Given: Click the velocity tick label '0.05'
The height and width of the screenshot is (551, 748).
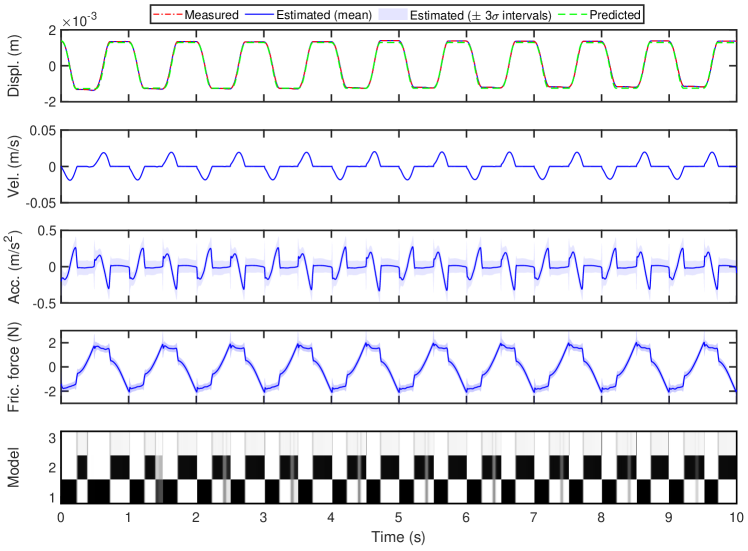Looking at the screenshot, I should (42, 131).
